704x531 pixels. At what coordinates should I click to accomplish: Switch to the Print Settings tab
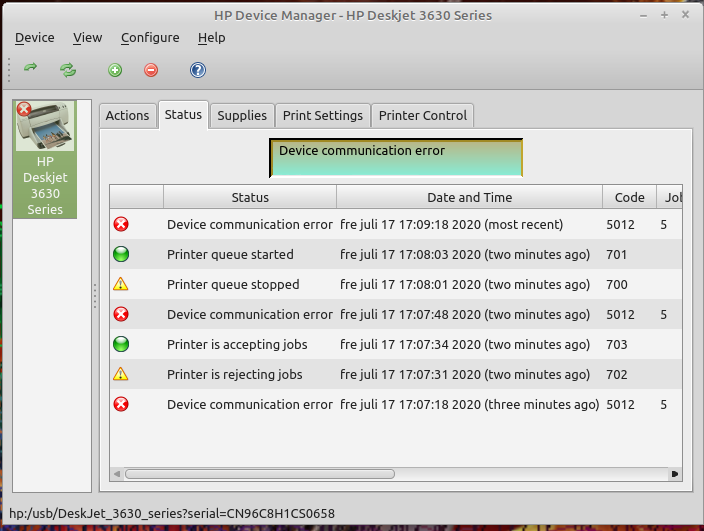323,115
